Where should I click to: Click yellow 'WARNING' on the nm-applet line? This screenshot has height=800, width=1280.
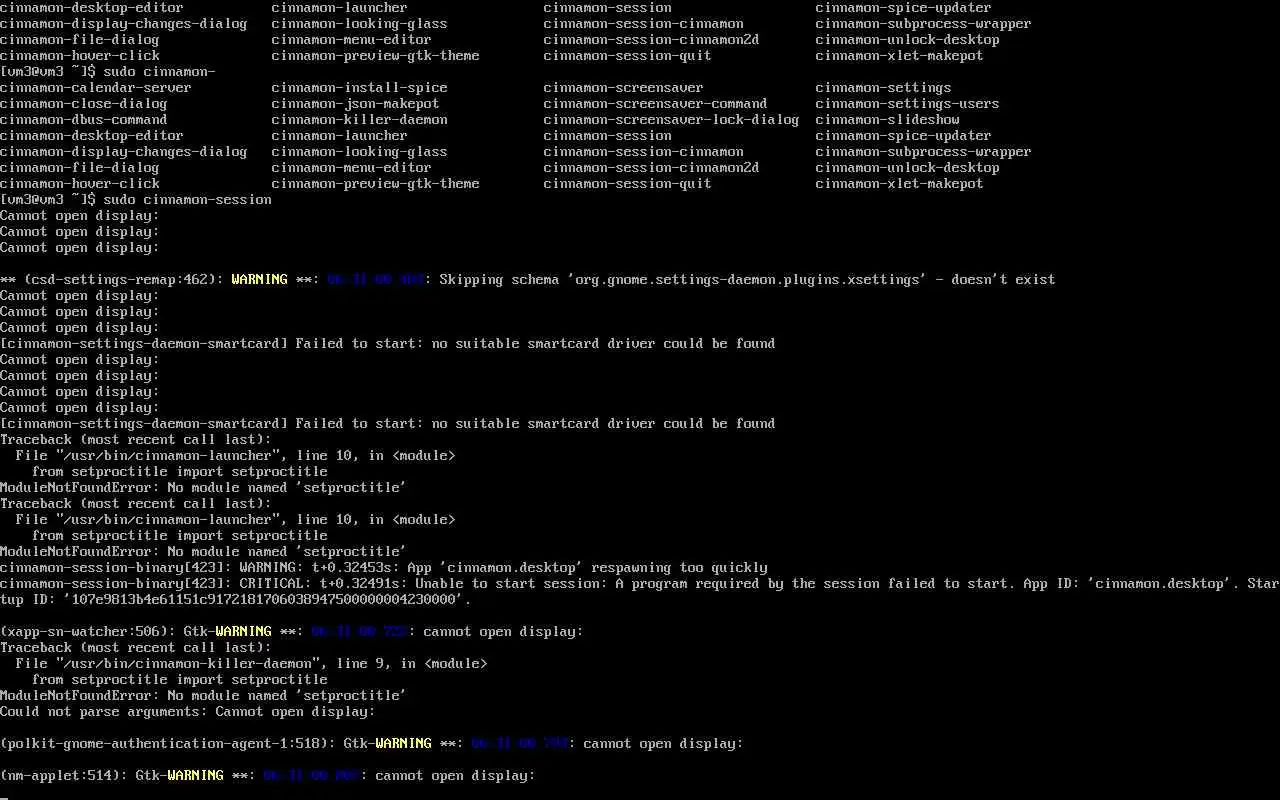click(x=196, y=776)
